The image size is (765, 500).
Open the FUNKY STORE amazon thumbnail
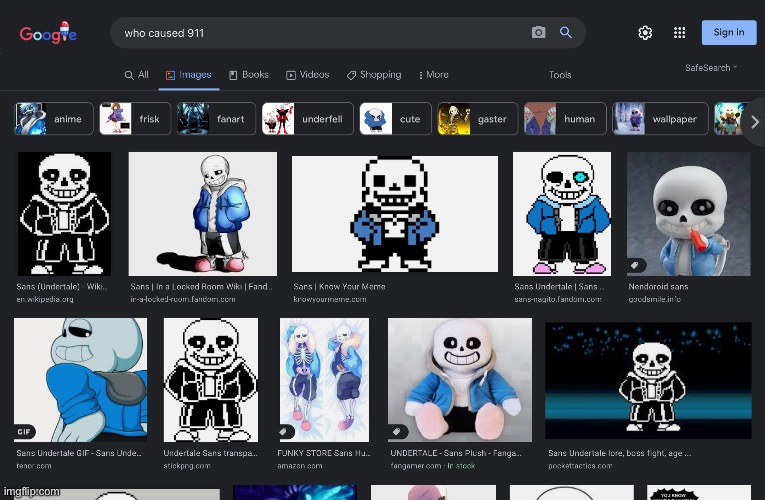click(324, 380)
